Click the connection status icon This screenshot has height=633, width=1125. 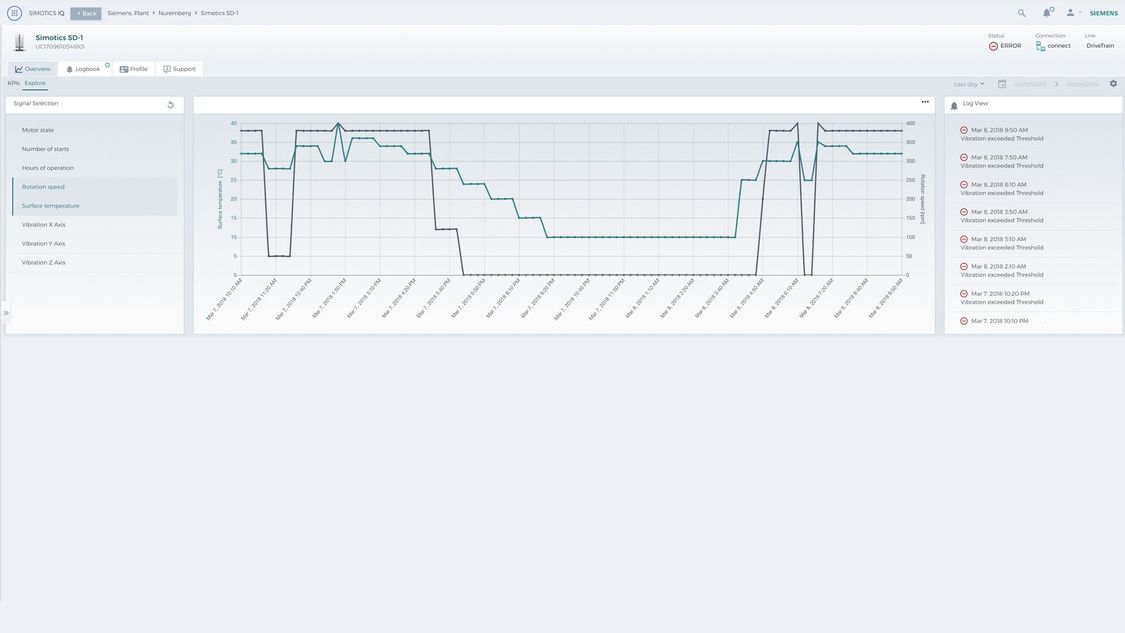click(1040, 46)
